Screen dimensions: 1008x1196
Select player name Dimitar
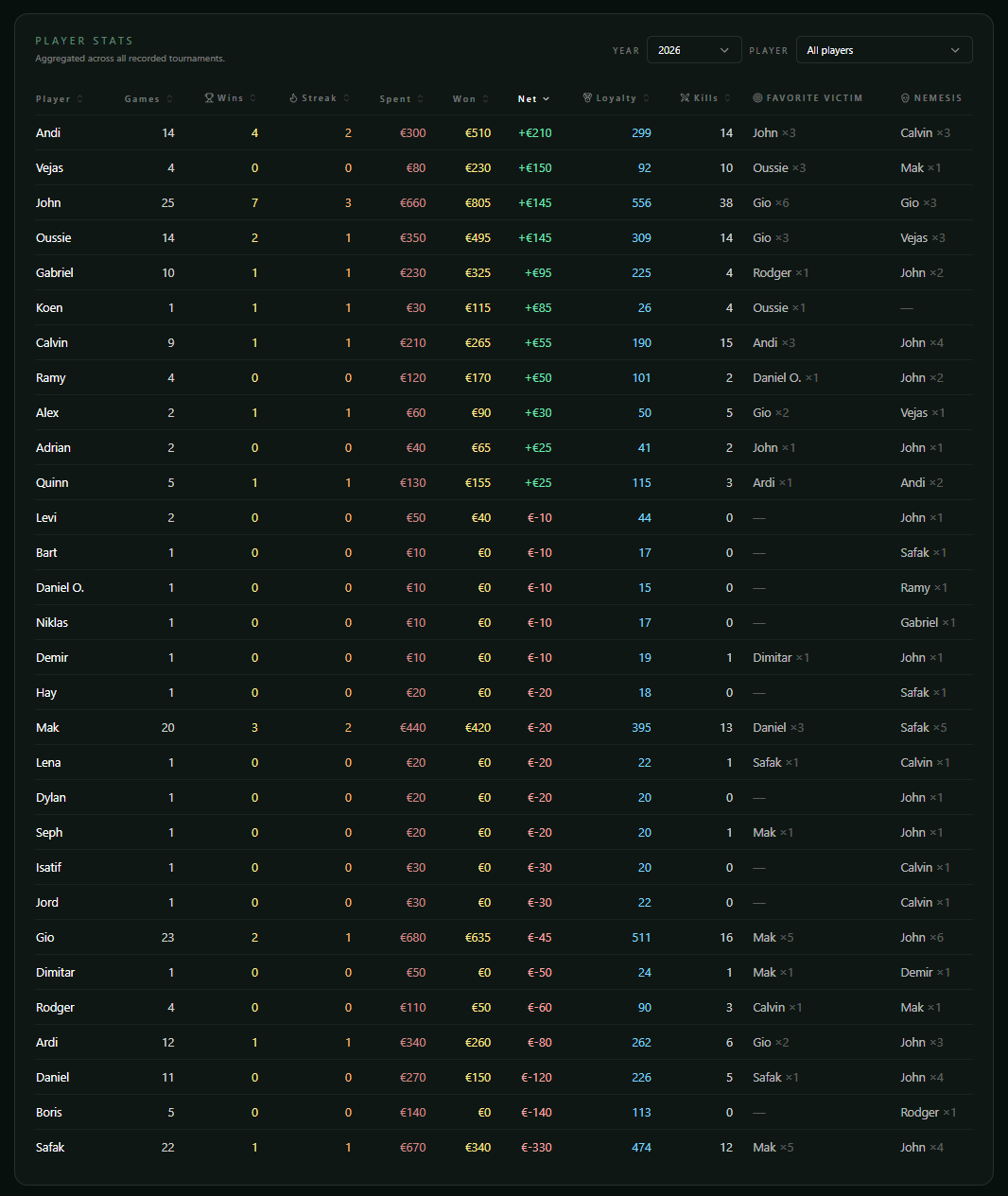click(55, 973)
